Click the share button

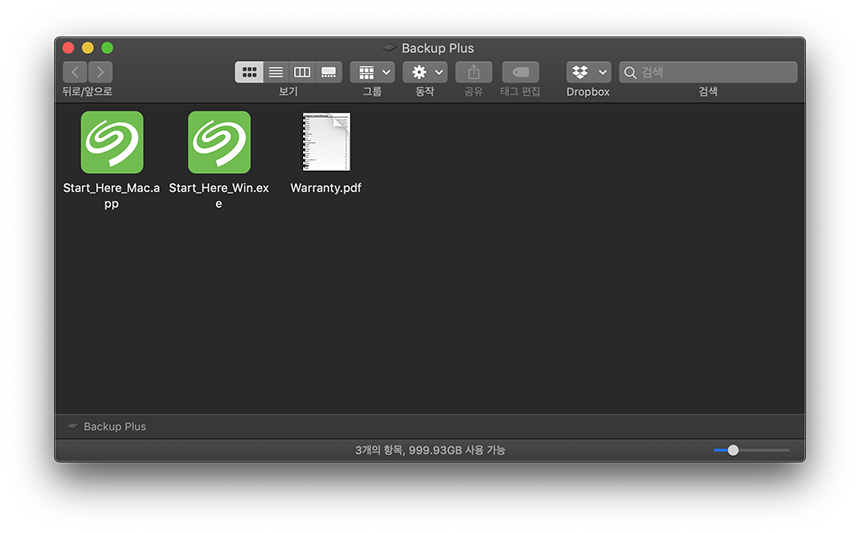pyautogui.click(x=474, y=72)
